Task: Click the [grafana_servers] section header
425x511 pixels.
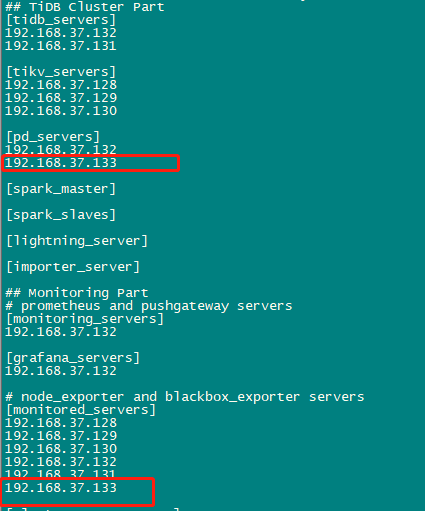Action: click(73, 358)
